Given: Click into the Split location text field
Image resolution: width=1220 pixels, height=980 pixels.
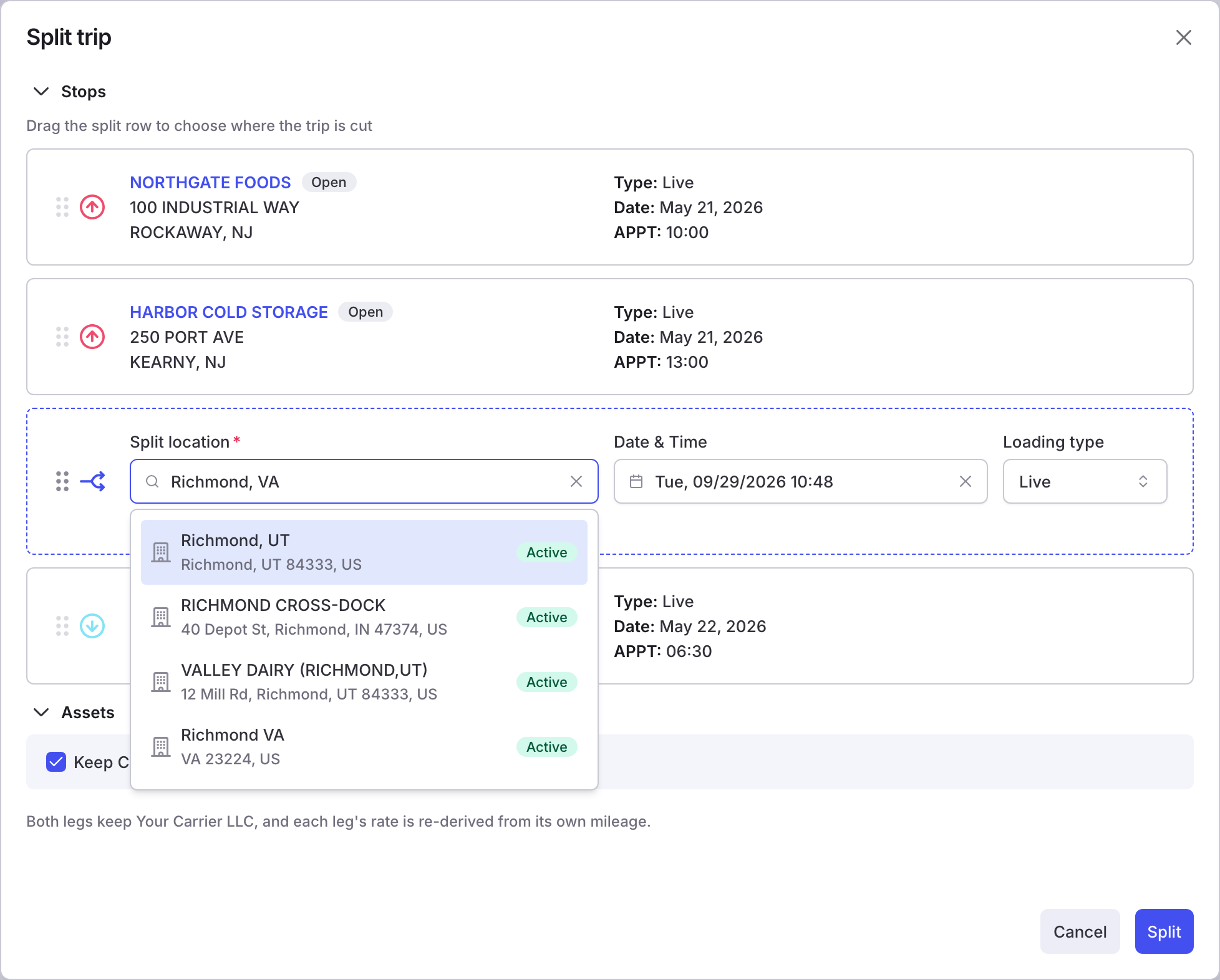Looking at the screenshot, I should click(364, 481).
